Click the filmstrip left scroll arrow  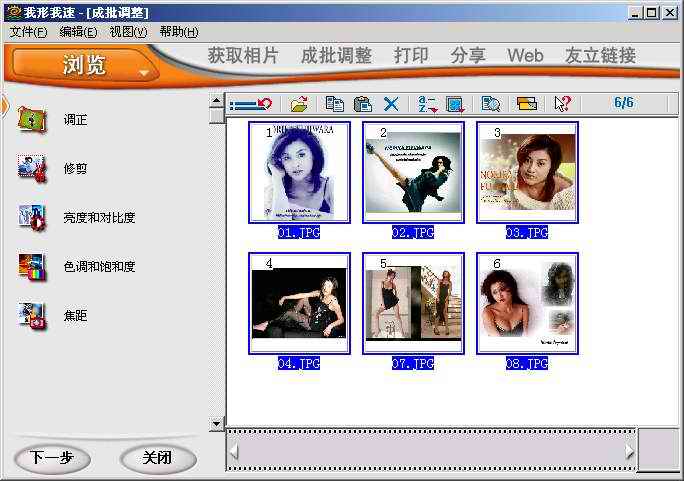[234, 451]
